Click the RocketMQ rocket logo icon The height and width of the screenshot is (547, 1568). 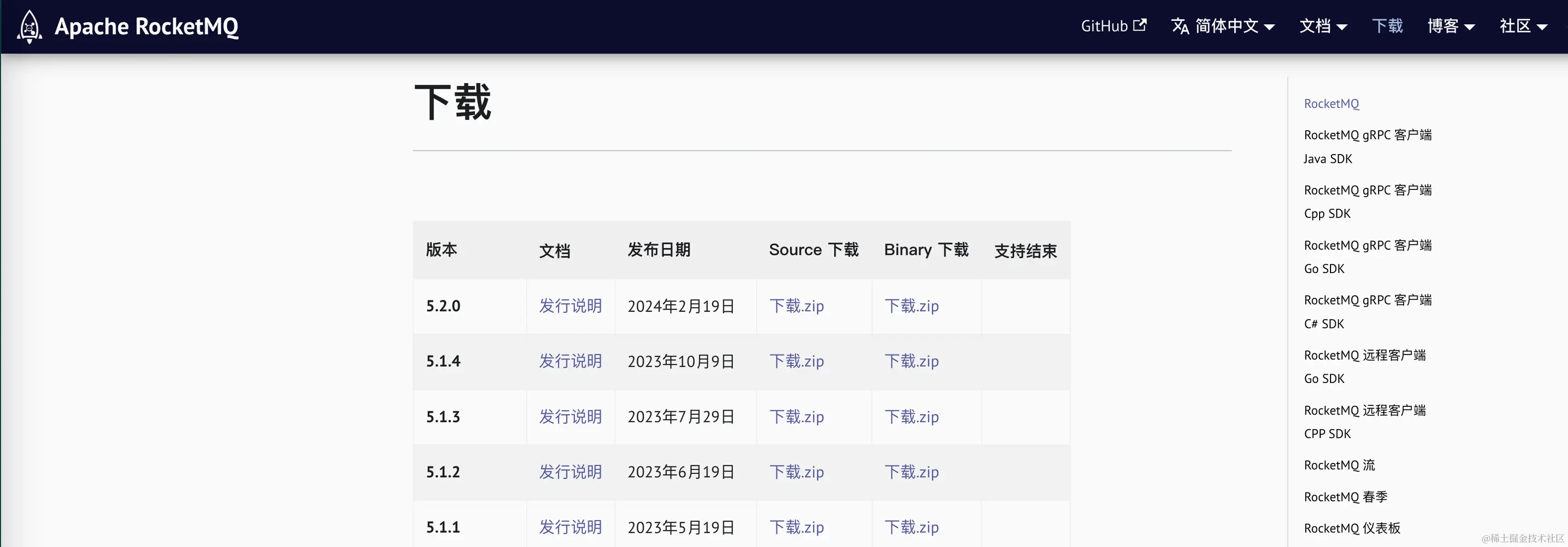(x=29, y=27)
